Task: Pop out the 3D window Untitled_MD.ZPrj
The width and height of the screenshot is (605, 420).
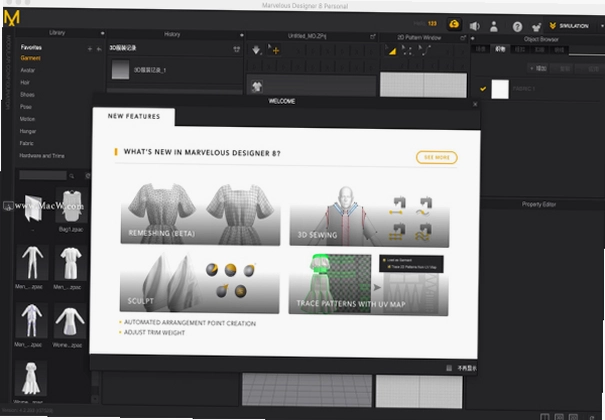Action: click(x=372, y=37)
